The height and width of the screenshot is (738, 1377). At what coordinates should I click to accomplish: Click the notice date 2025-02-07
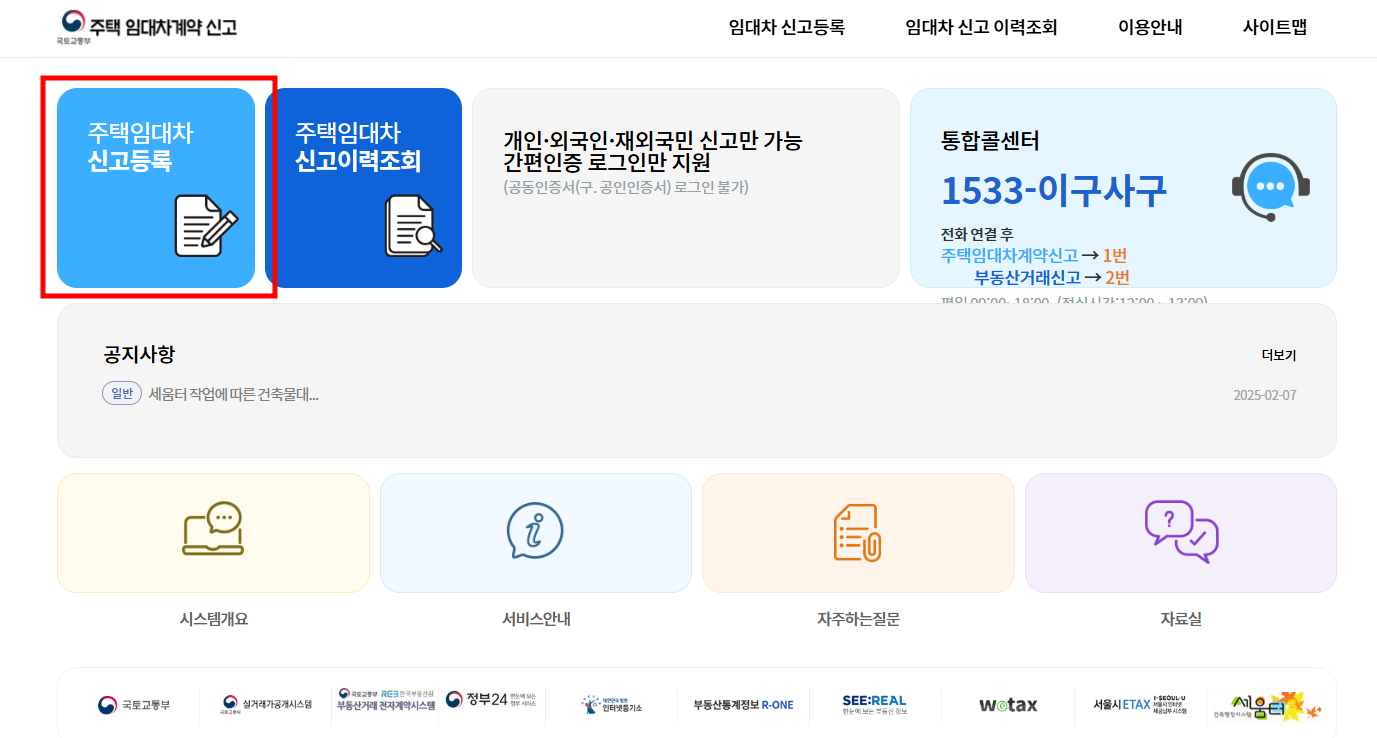click(x=1265, y=395)
